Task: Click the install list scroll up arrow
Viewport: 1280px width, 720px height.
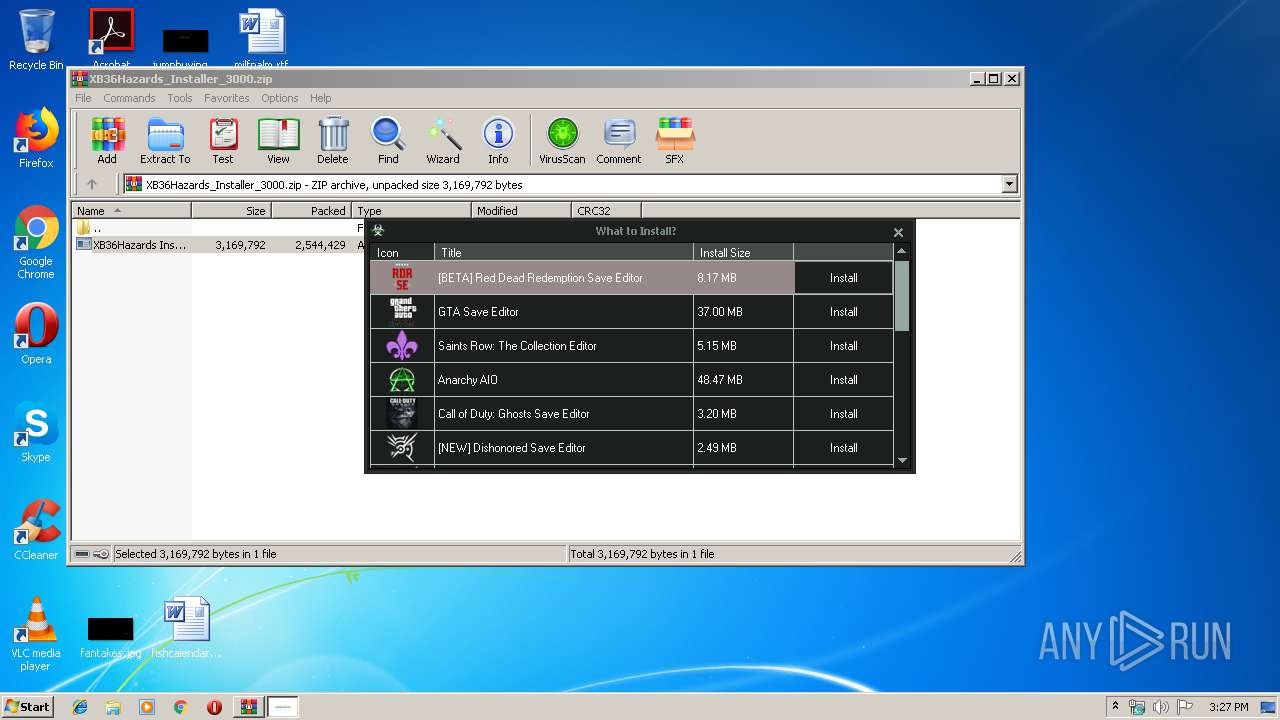Action: [x=902, y=251]
